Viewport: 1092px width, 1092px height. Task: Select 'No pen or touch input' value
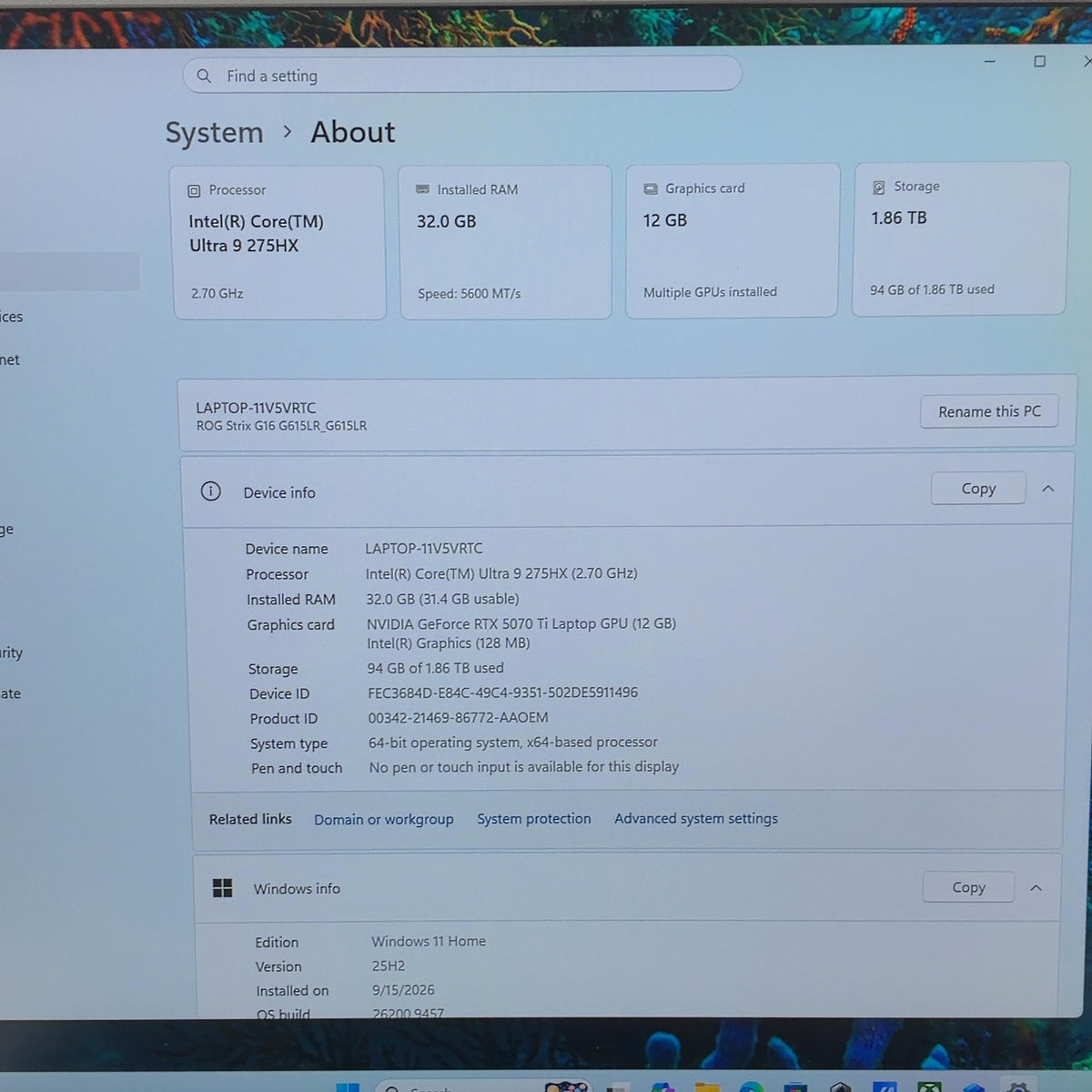coord(523,767)
